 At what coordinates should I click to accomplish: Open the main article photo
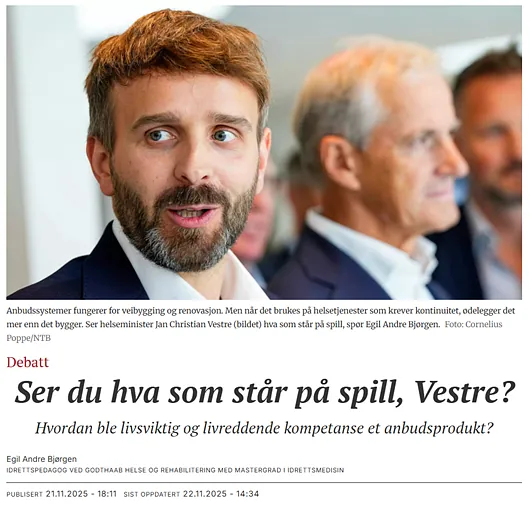pos(264,152)
